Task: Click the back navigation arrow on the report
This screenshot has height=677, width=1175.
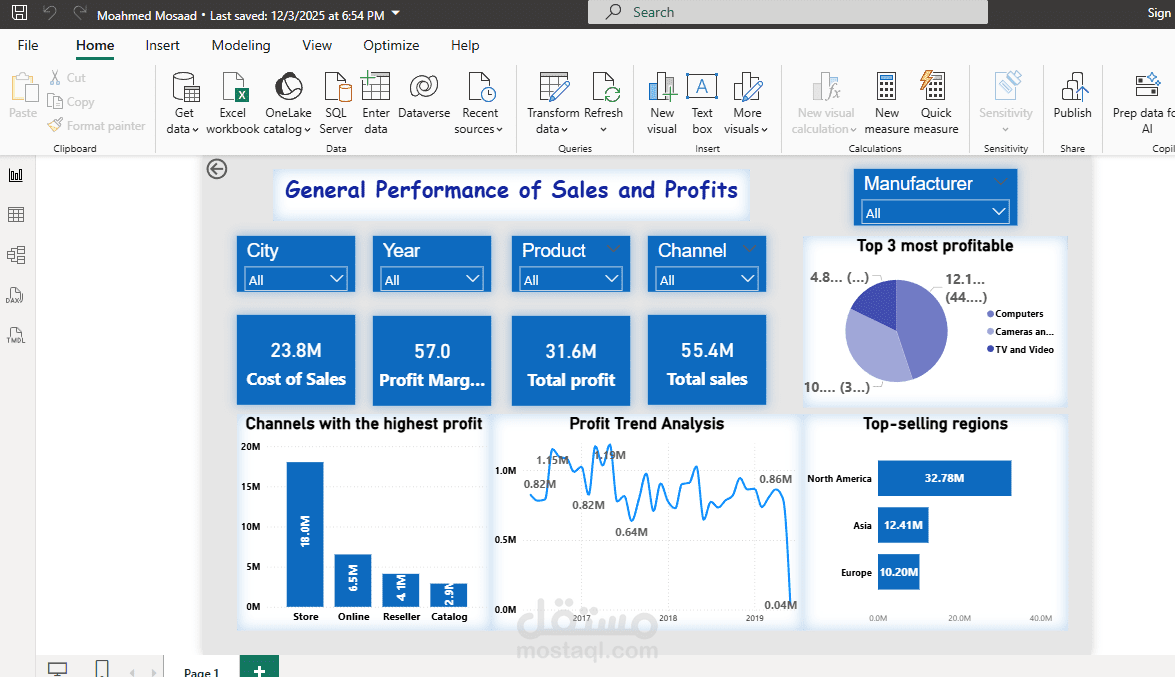Action: point(217,169)
